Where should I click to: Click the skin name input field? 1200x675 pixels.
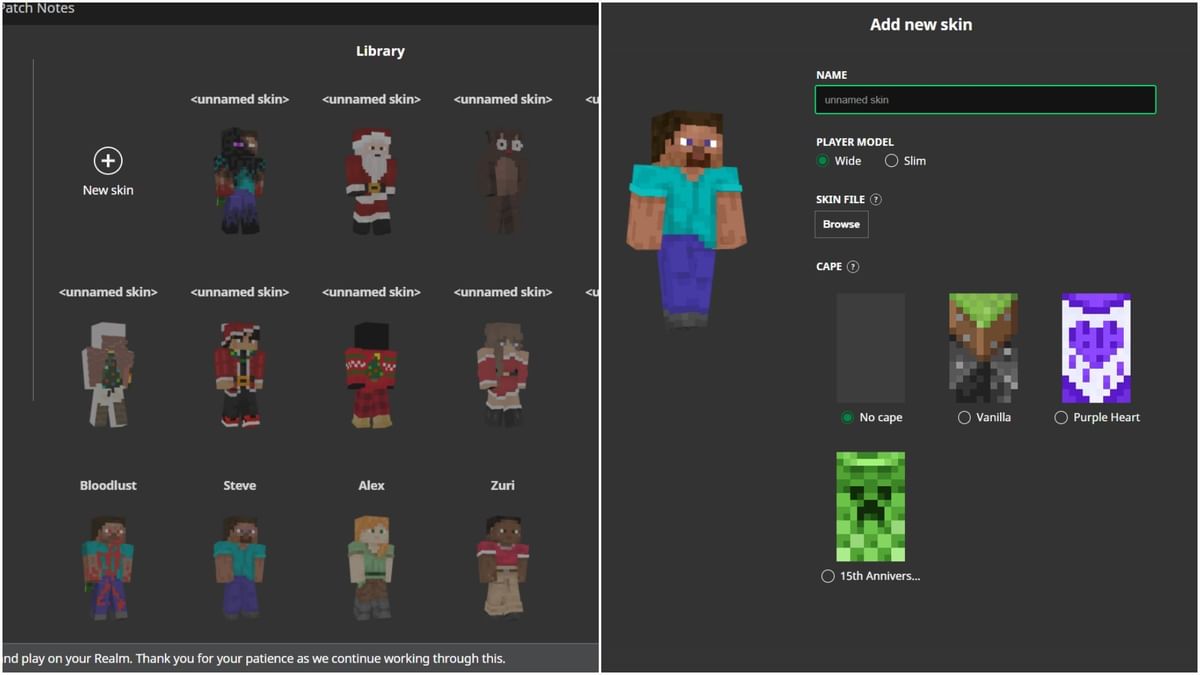coord(985,99)
